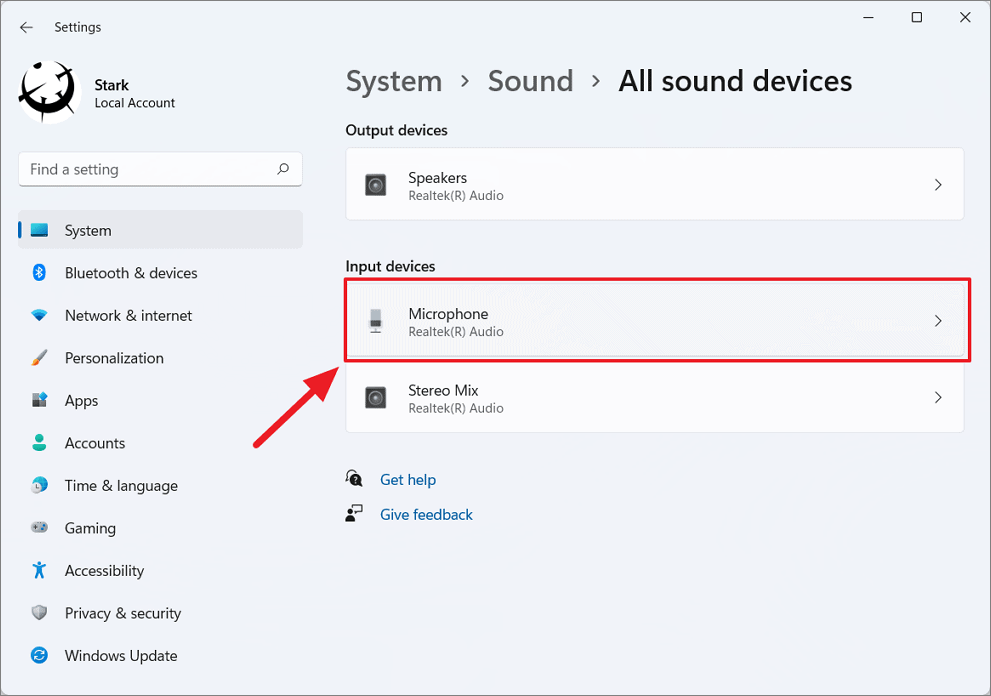This screenshot has width=991, height=696.
Task: Expand the Speakers device properties
Action: pos(655,184)
